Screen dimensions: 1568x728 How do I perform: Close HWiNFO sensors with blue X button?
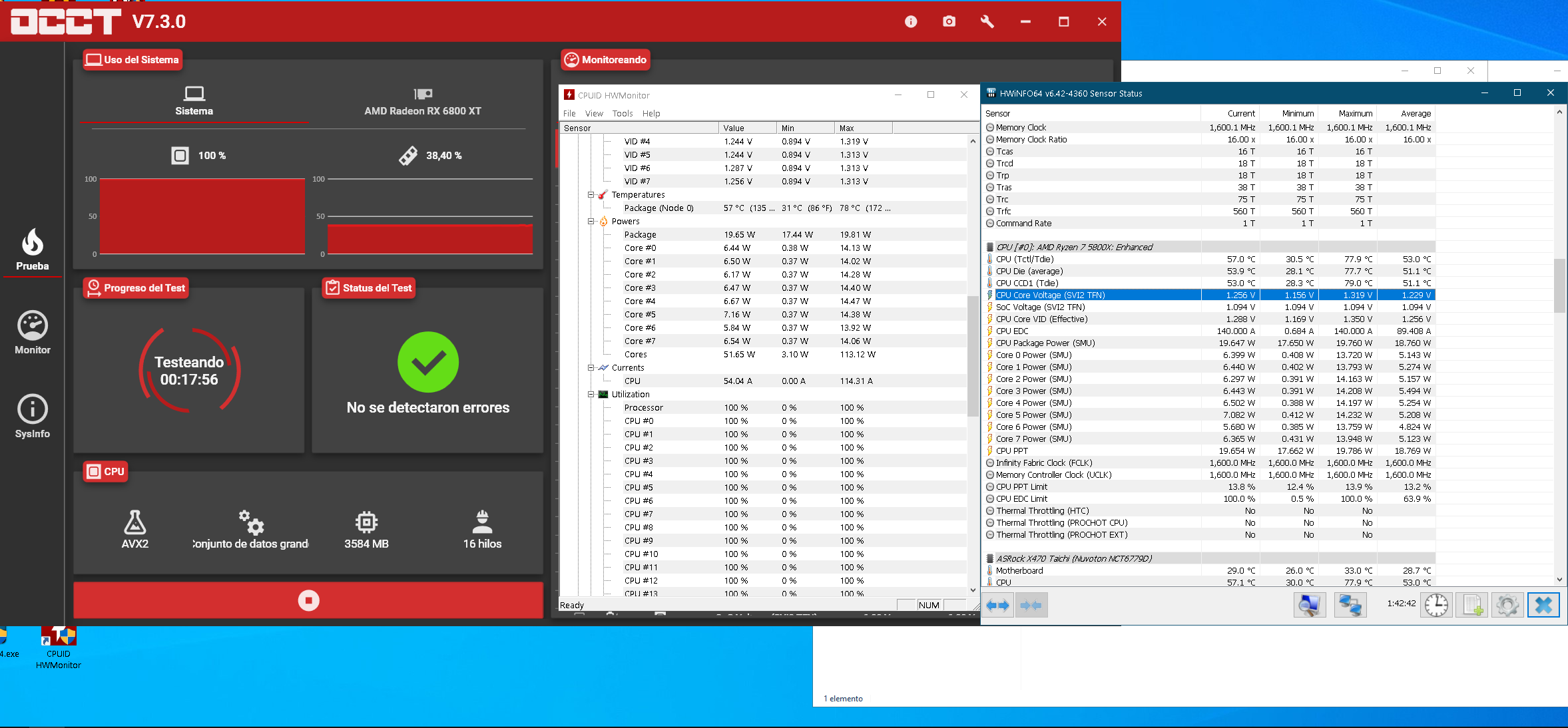(1543, 605)
